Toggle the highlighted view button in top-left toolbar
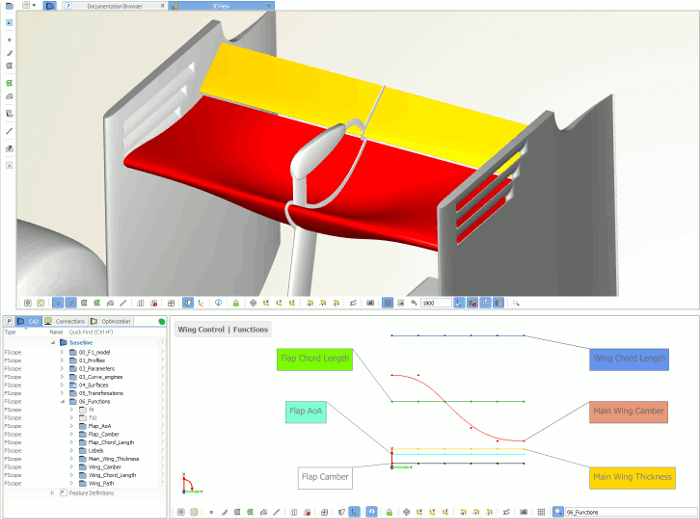Image resolution: width=700 pixels, height=519 pixels. pos(50,6)
